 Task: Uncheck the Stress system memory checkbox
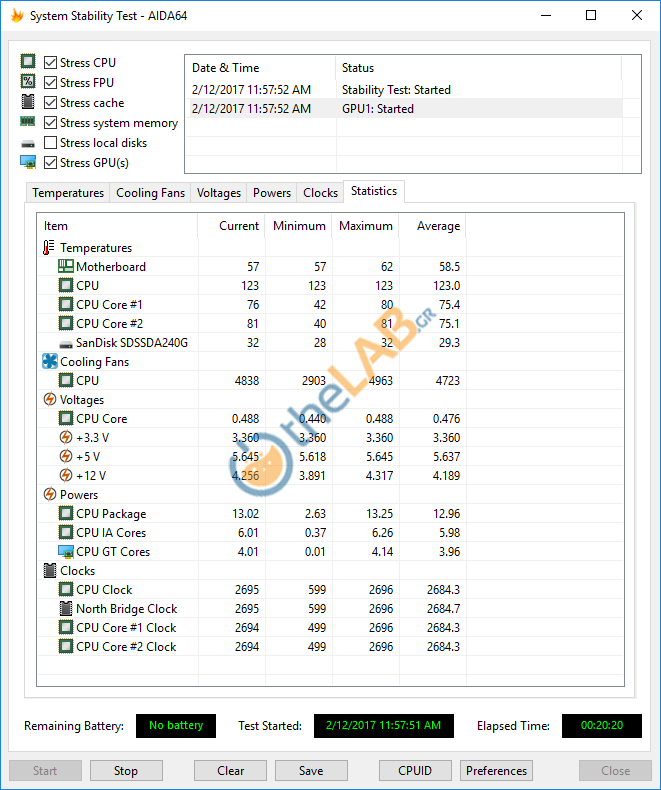pos(50,122)
